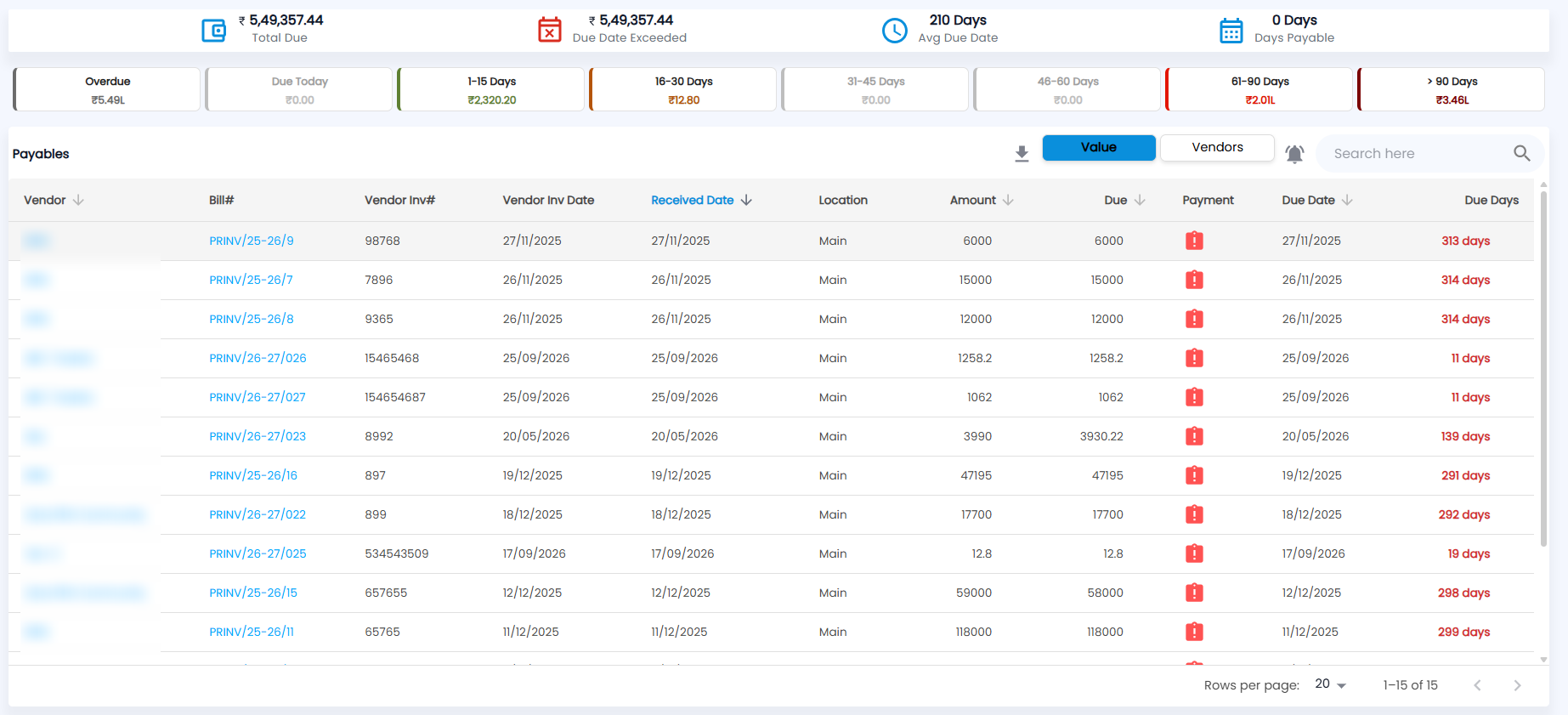Sort by Received Date column arrow
Image resolution: width=1568 pixels, height=715 pixels.
(746, 200)
